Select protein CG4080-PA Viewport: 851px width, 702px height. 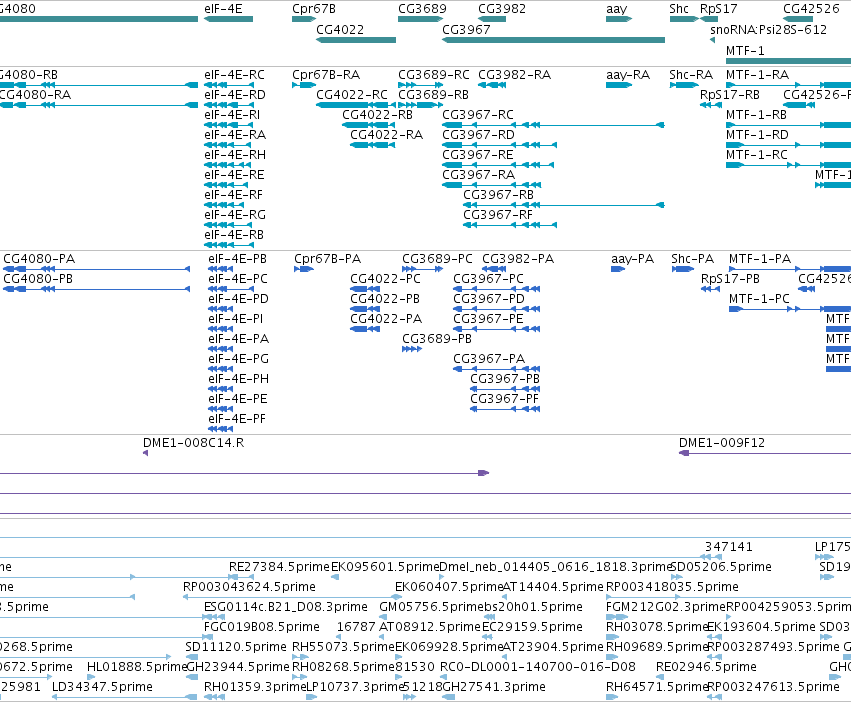tap(97, 269)
